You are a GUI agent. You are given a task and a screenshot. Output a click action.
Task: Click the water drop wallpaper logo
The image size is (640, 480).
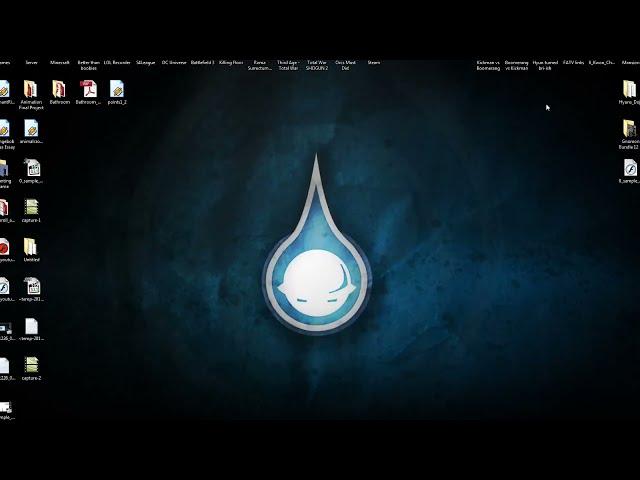316,270
